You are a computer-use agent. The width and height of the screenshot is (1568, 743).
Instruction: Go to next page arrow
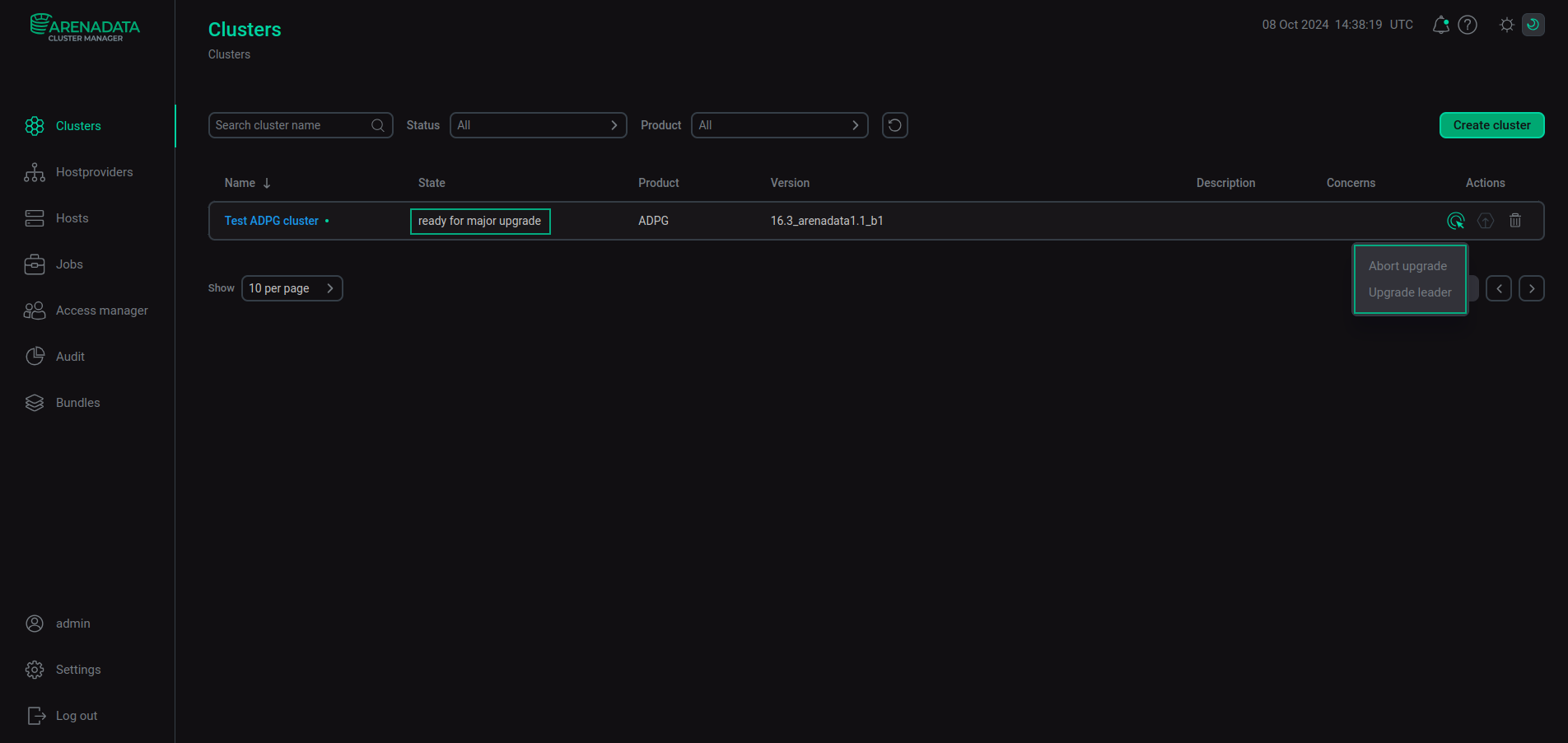1531,288
